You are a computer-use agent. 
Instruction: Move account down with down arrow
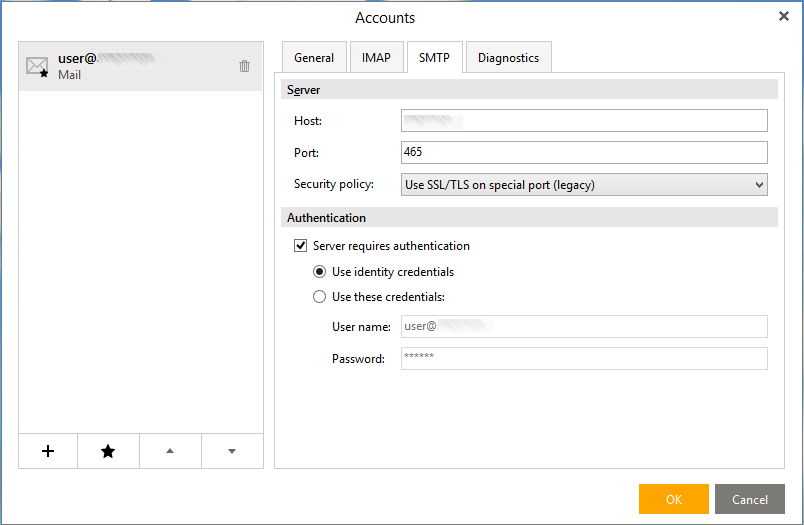point(232,451)
